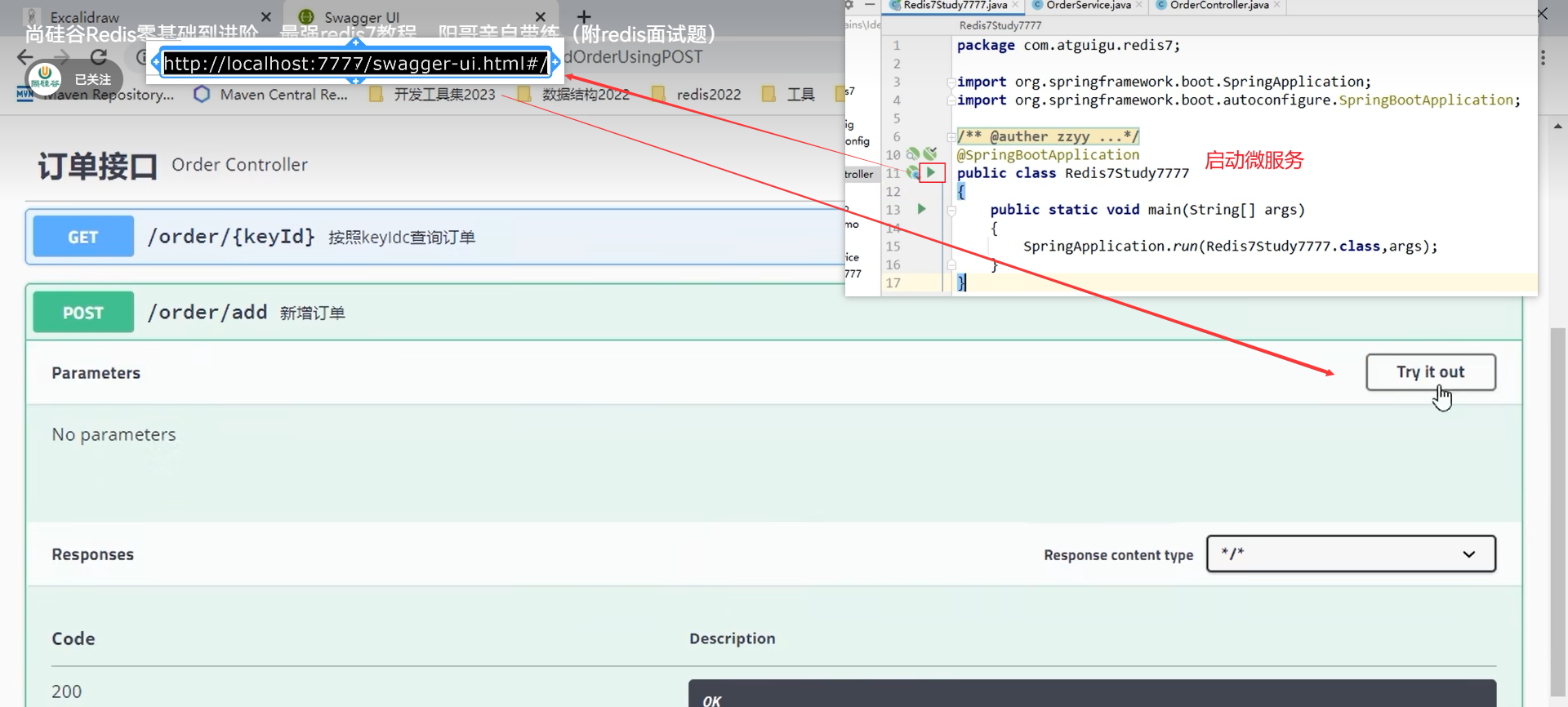Click the run gutter arrow beside the main method

tap(921, 209)
